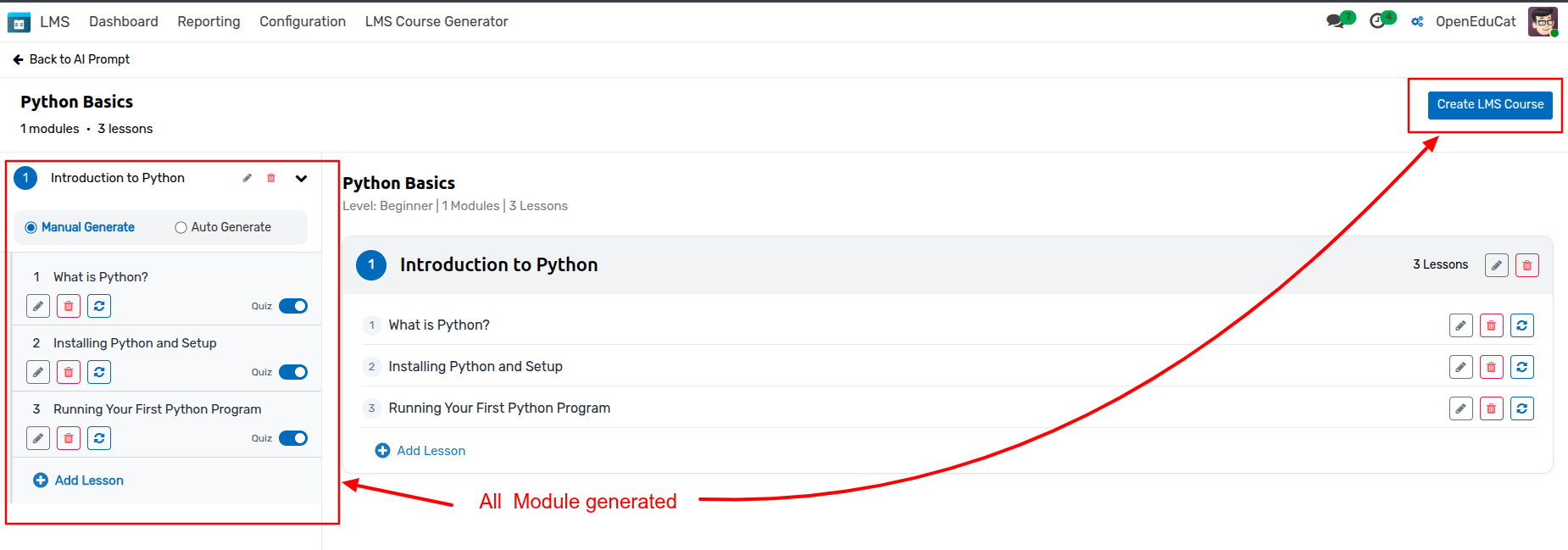Open the activities clock icon in top bar
1568x550 pixels.
pos(1378,21)
